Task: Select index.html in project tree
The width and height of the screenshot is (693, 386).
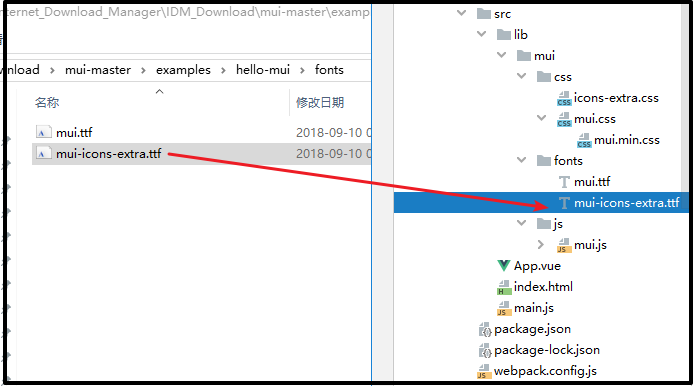Action: click(x=543, y=287)
